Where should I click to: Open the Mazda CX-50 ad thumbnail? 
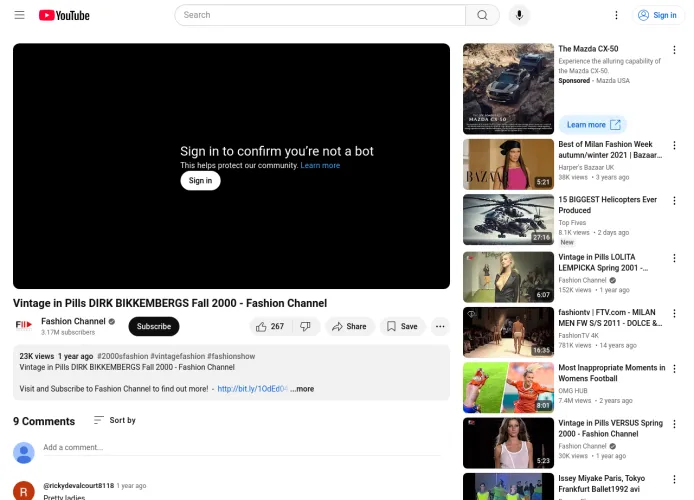(508, 88)
